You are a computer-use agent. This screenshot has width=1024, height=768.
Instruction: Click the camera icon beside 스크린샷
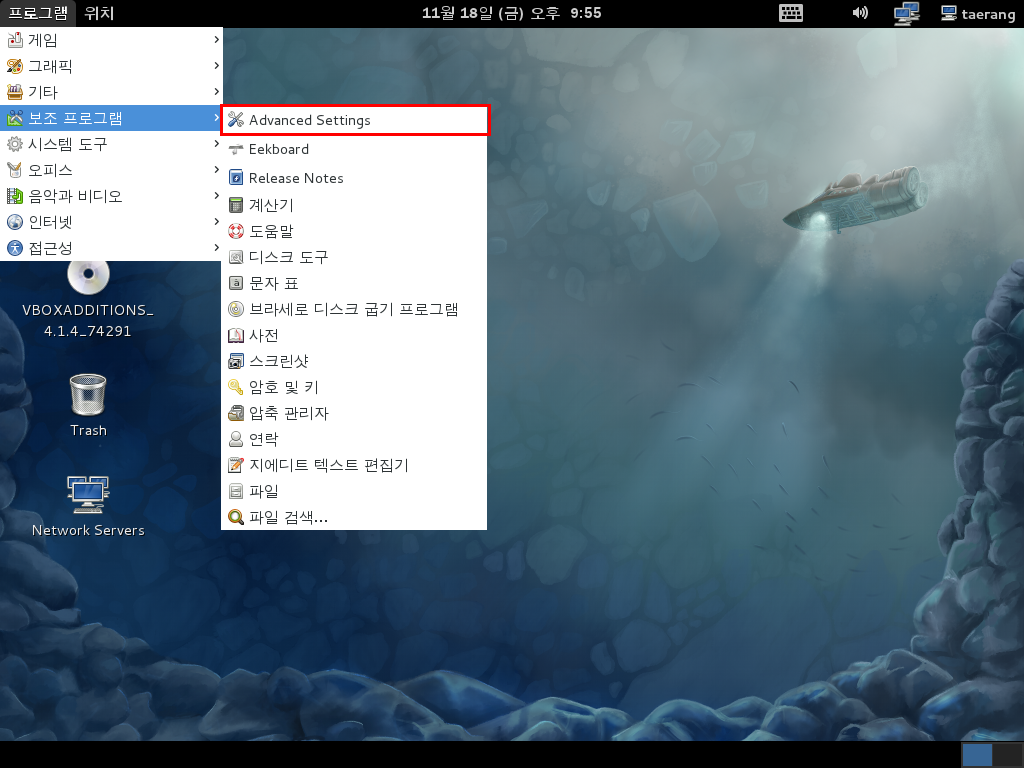pyautogui.click(x=236, y=361)
